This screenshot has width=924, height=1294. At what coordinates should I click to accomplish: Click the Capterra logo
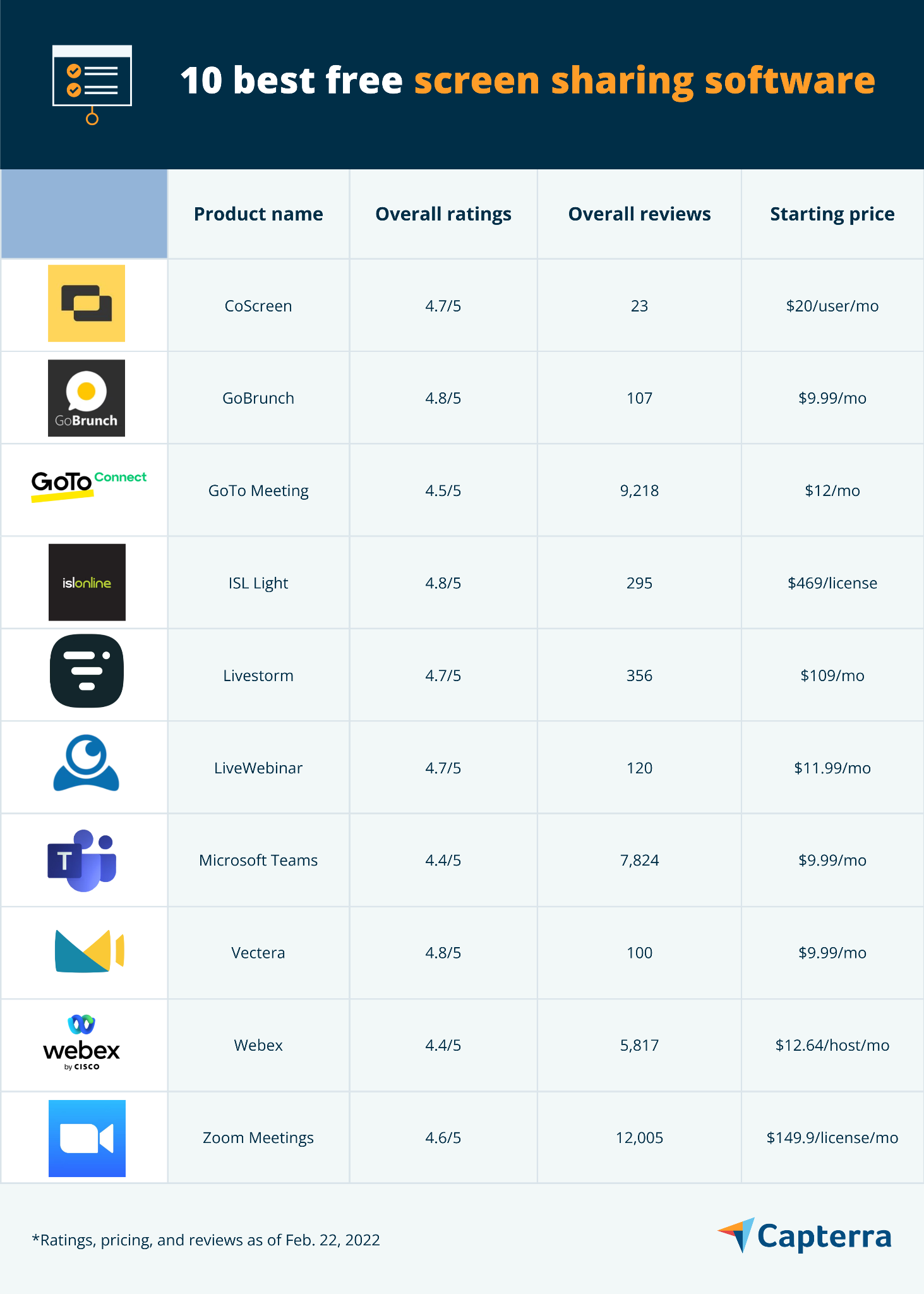805,1236
